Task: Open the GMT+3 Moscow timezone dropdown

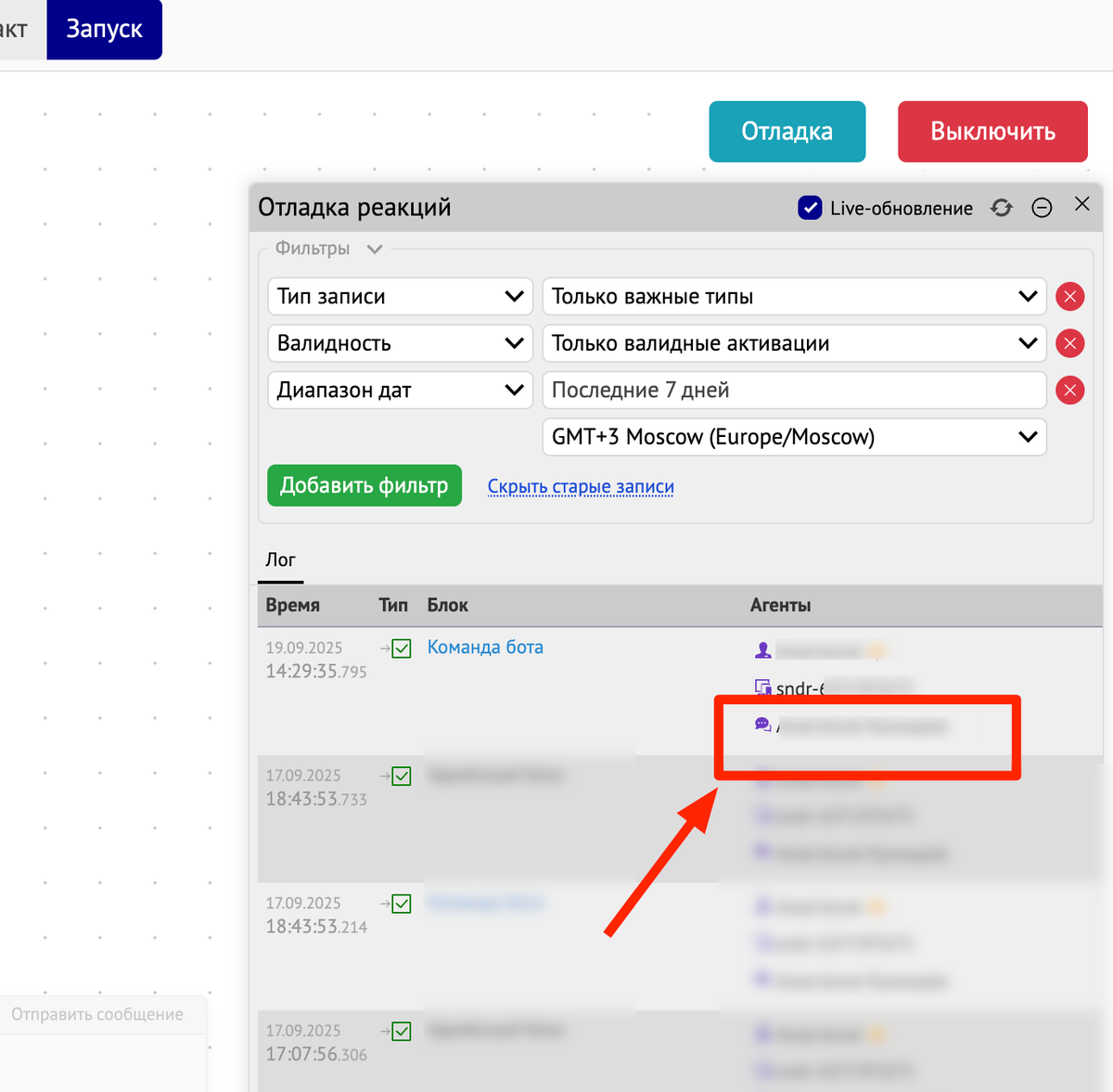Action: [794, 437]
